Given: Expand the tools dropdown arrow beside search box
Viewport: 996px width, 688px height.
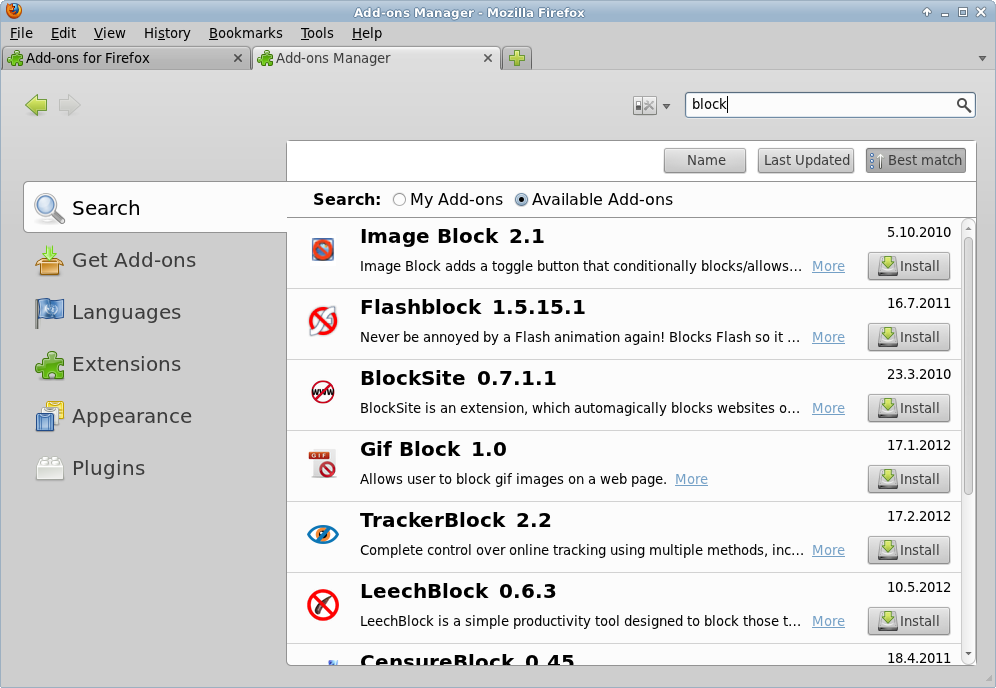Looking at the screenshot, I should tap(666, 106).
